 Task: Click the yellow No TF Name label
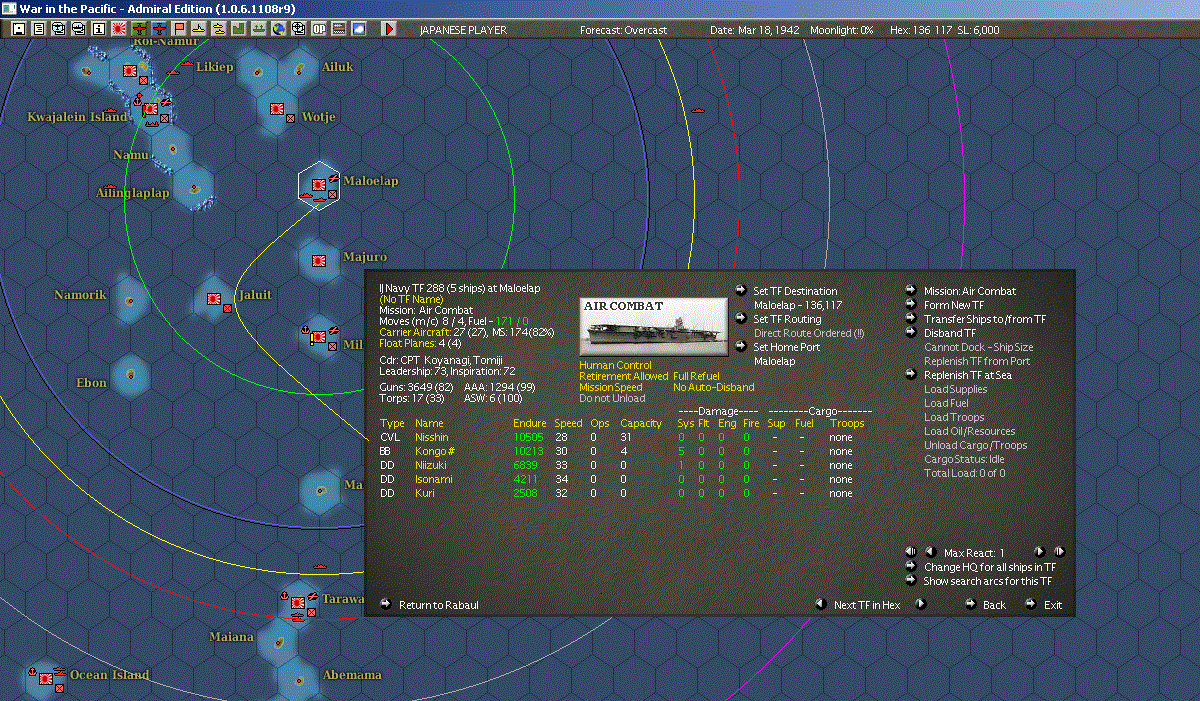[411, 299]
